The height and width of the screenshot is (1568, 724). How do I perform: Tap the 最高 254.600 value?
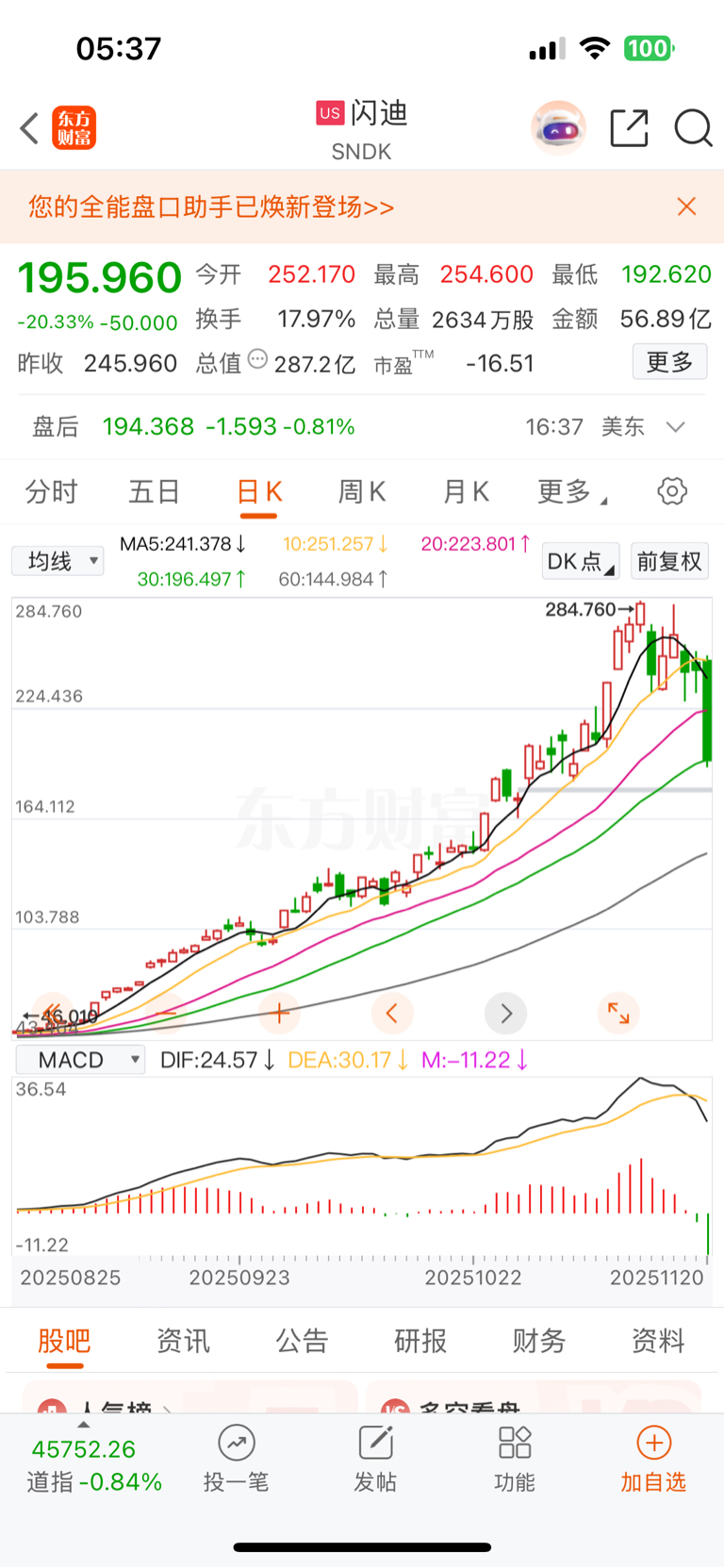(486, 274)
